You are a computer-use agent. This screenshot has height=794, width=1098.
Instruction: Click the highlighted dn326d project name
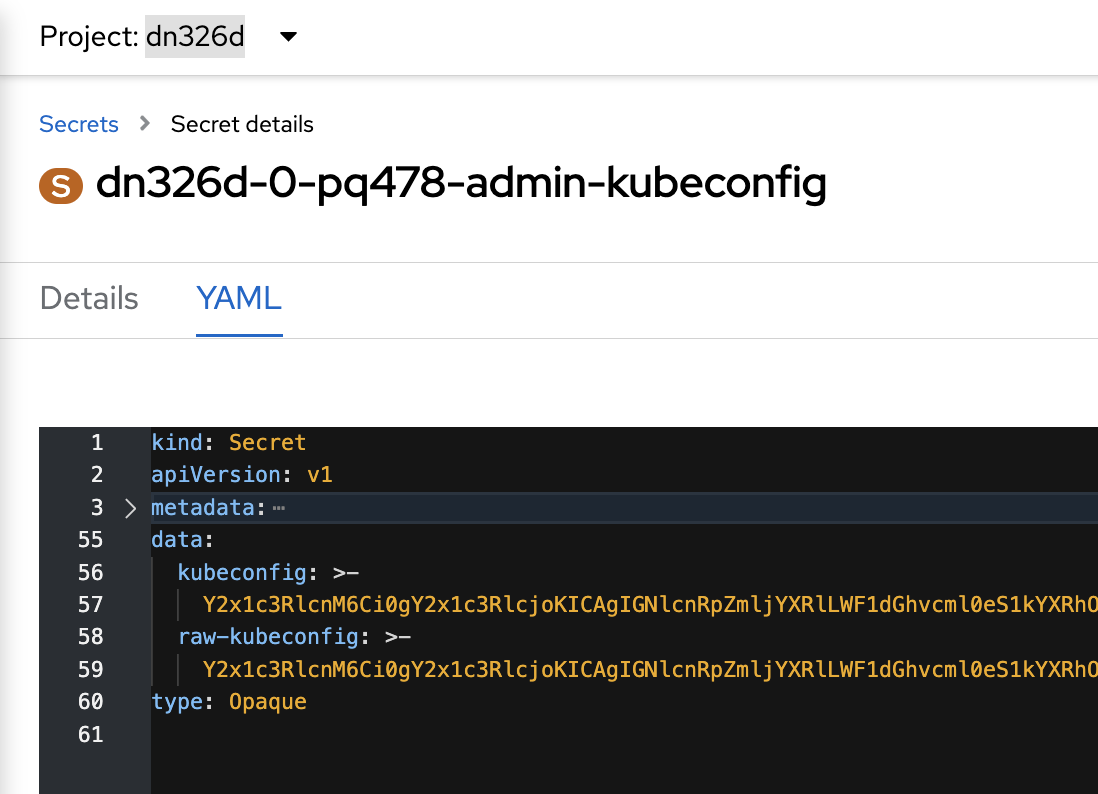[195, 36]
